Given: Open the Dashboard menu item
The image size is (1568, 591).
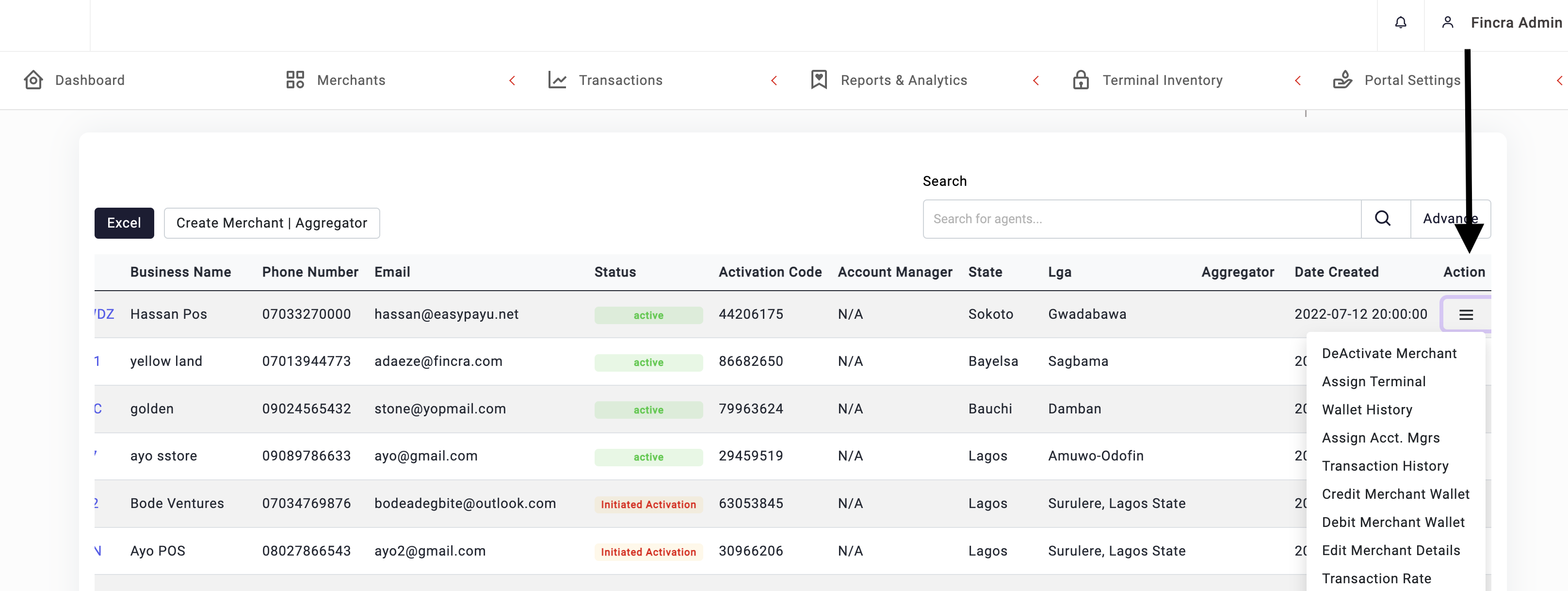Looking at the screenshot, I should [x=89, y=81].
